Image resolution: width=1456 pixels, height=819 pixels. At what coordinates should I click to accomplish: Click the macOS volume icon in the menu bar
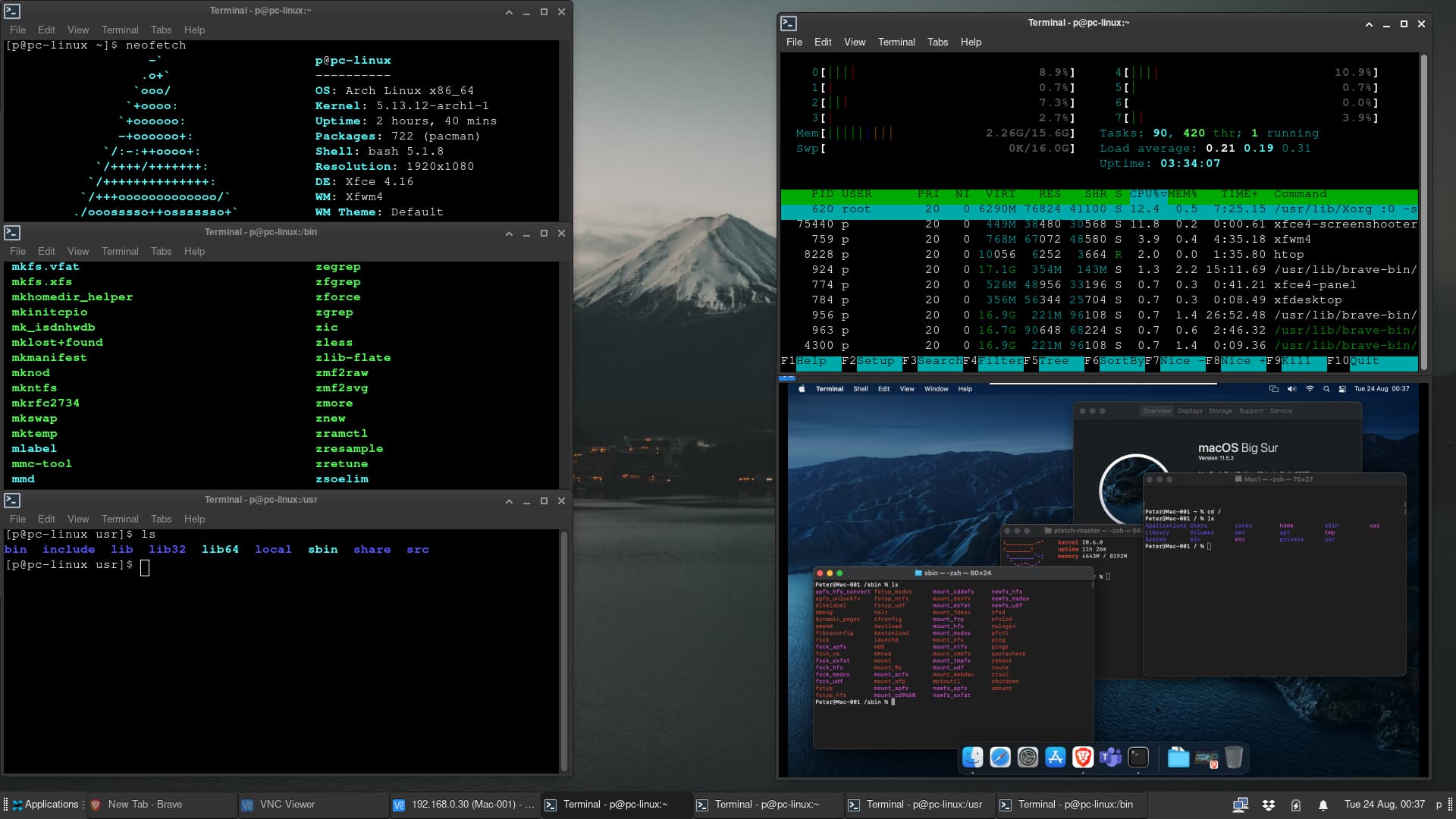(x=1291, y=389)
